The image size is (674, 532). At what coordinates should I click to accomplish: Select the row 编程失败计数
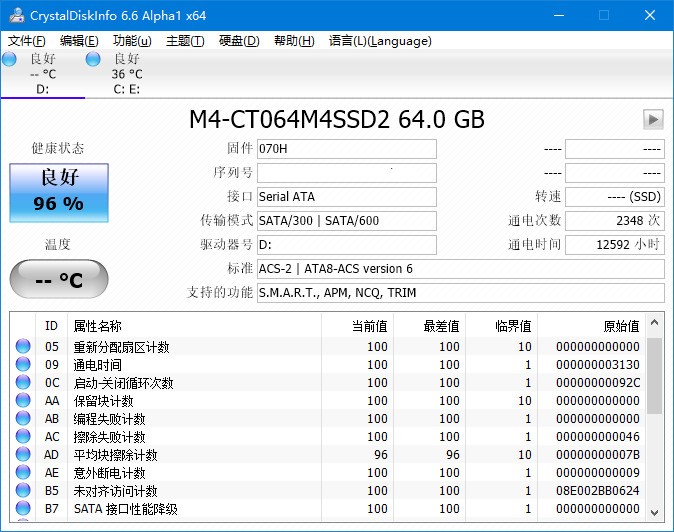coord(328,419)
